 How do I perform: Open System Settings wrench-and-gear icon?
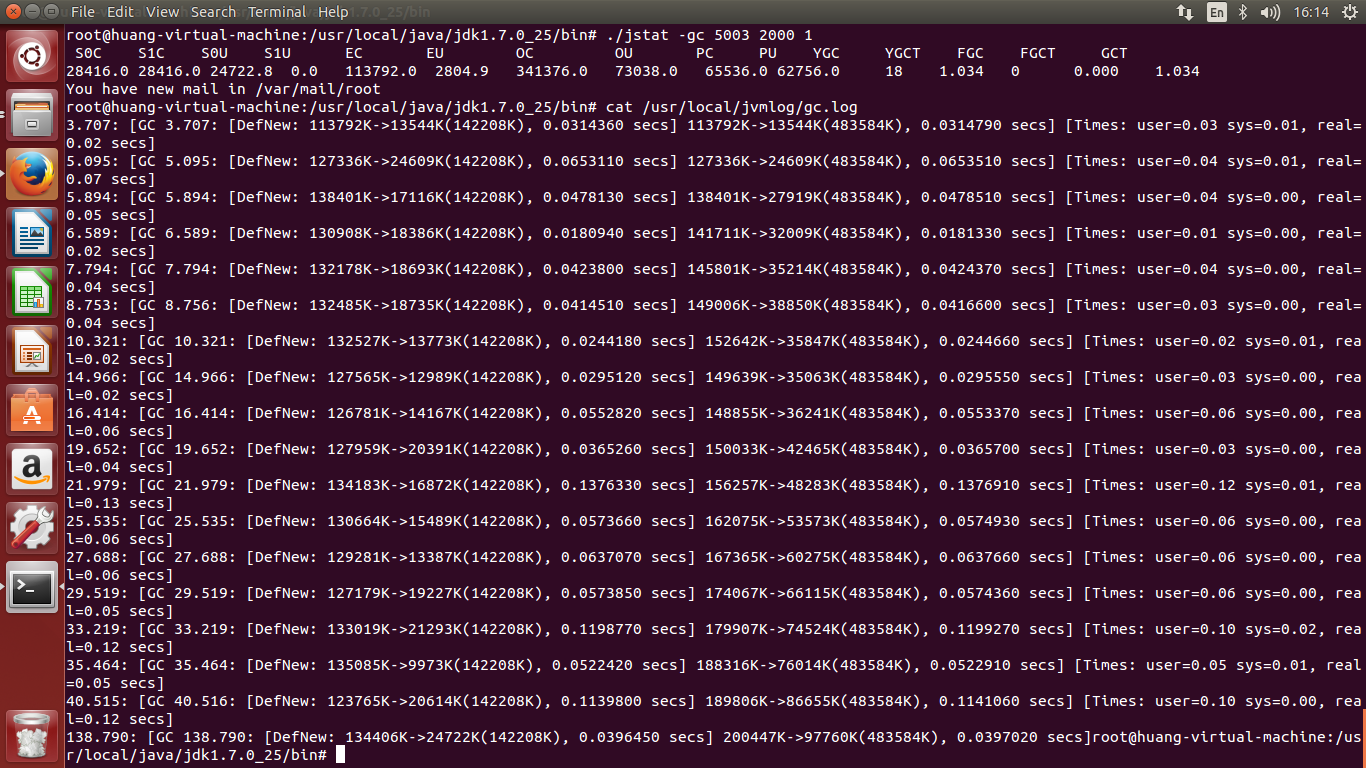tap(32, 529)
